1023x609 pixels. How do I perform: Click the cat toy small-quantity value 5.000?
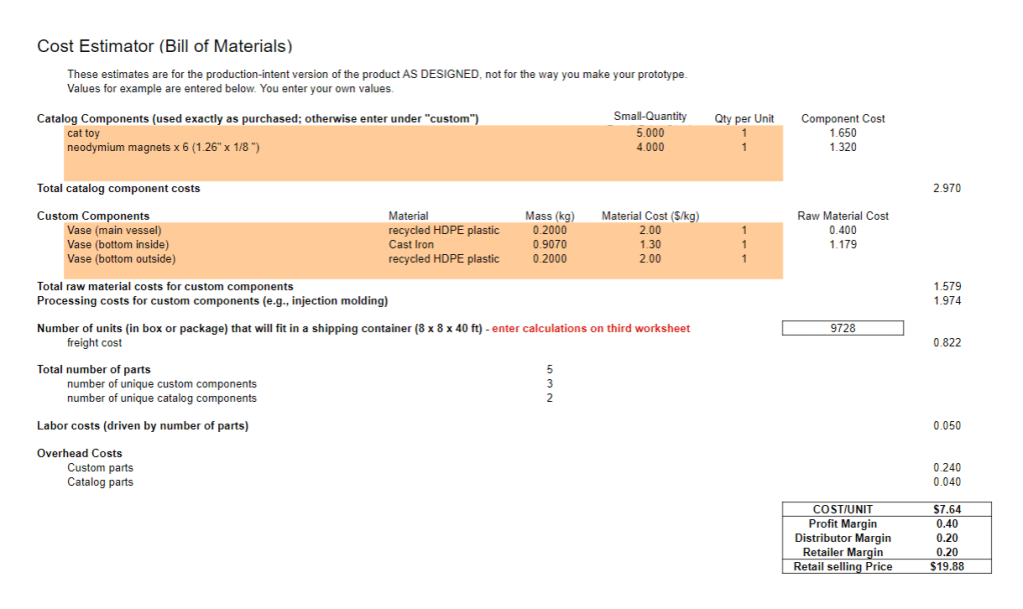(x=650, y=133)
